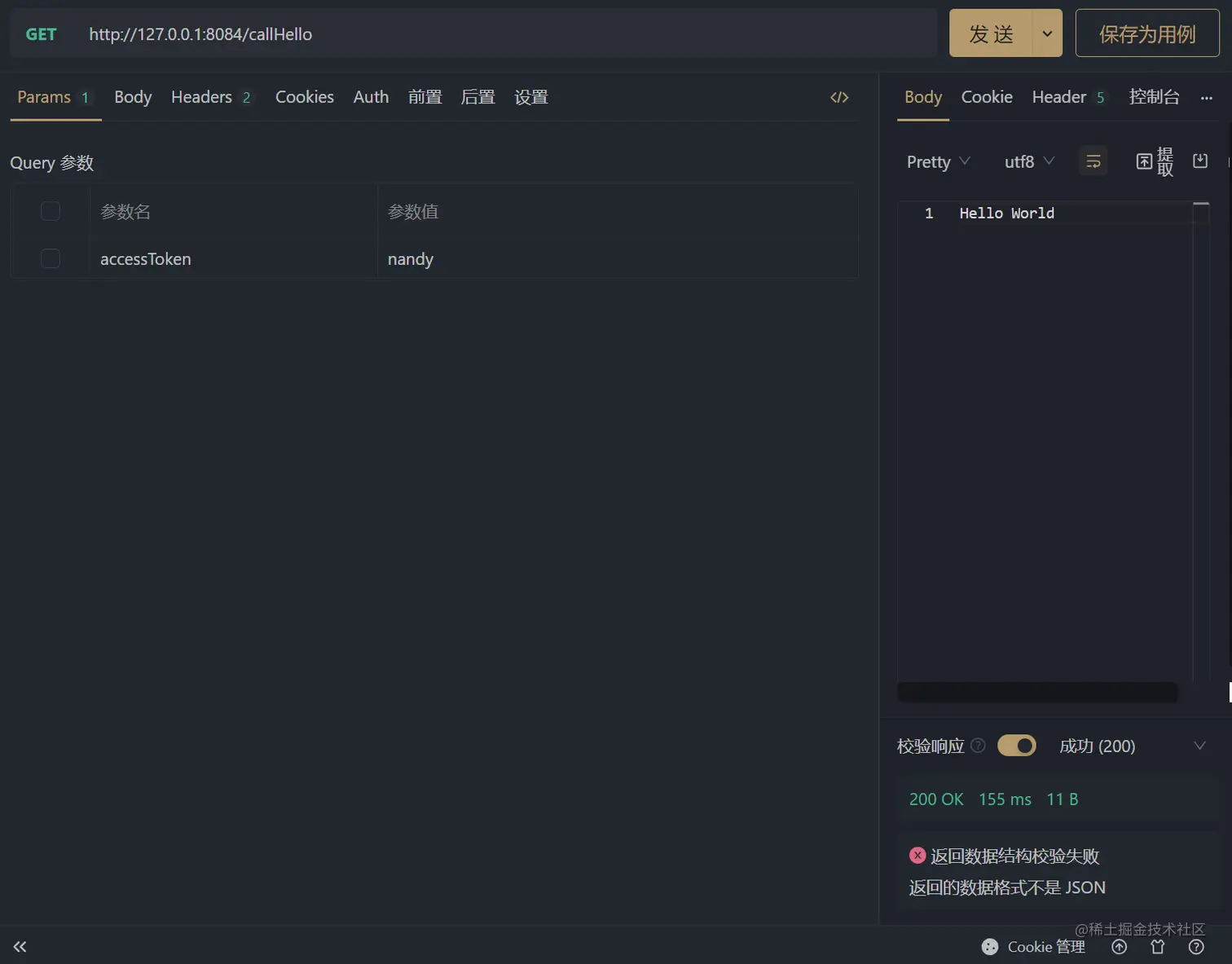Click the save response download icon
The image size is (1232, 964).
tap(1200, 161)
